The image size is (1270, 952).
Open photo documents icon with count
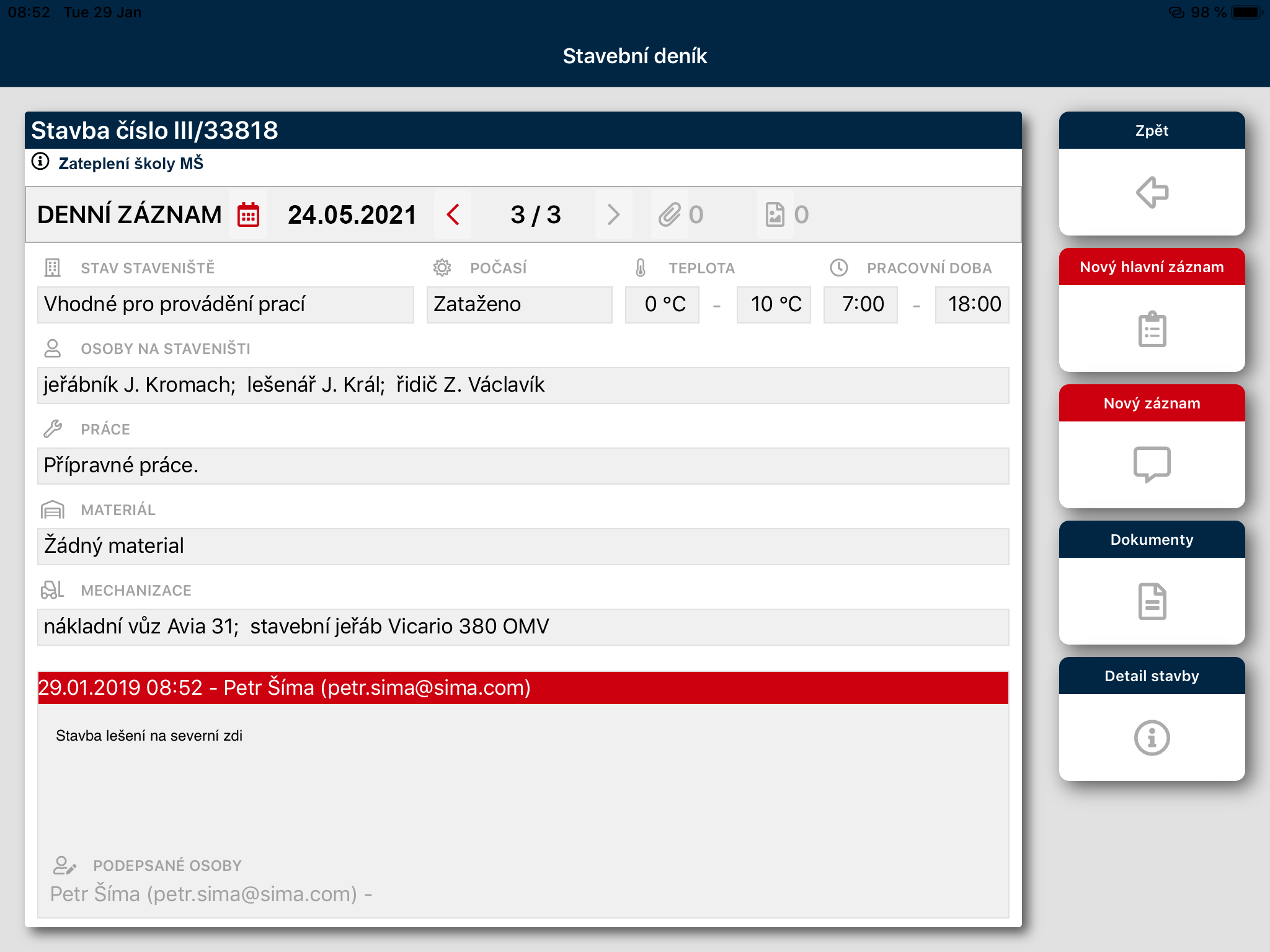(x=775, y=215)
